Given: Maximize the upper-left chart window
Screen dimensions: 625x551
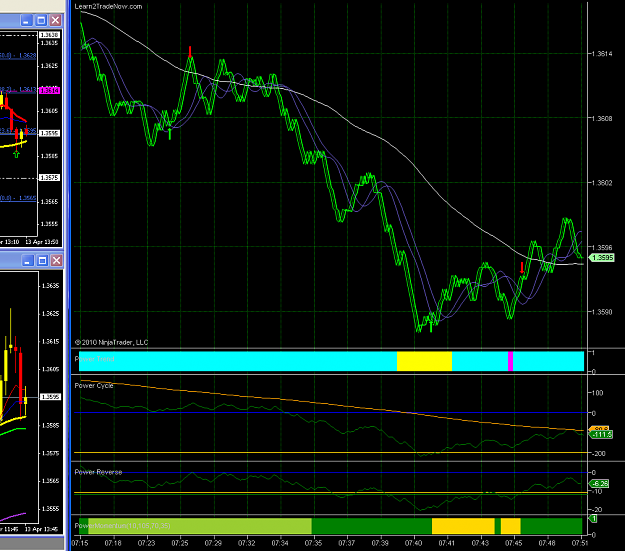Looking at the screenshot, I should pos(41,21).
